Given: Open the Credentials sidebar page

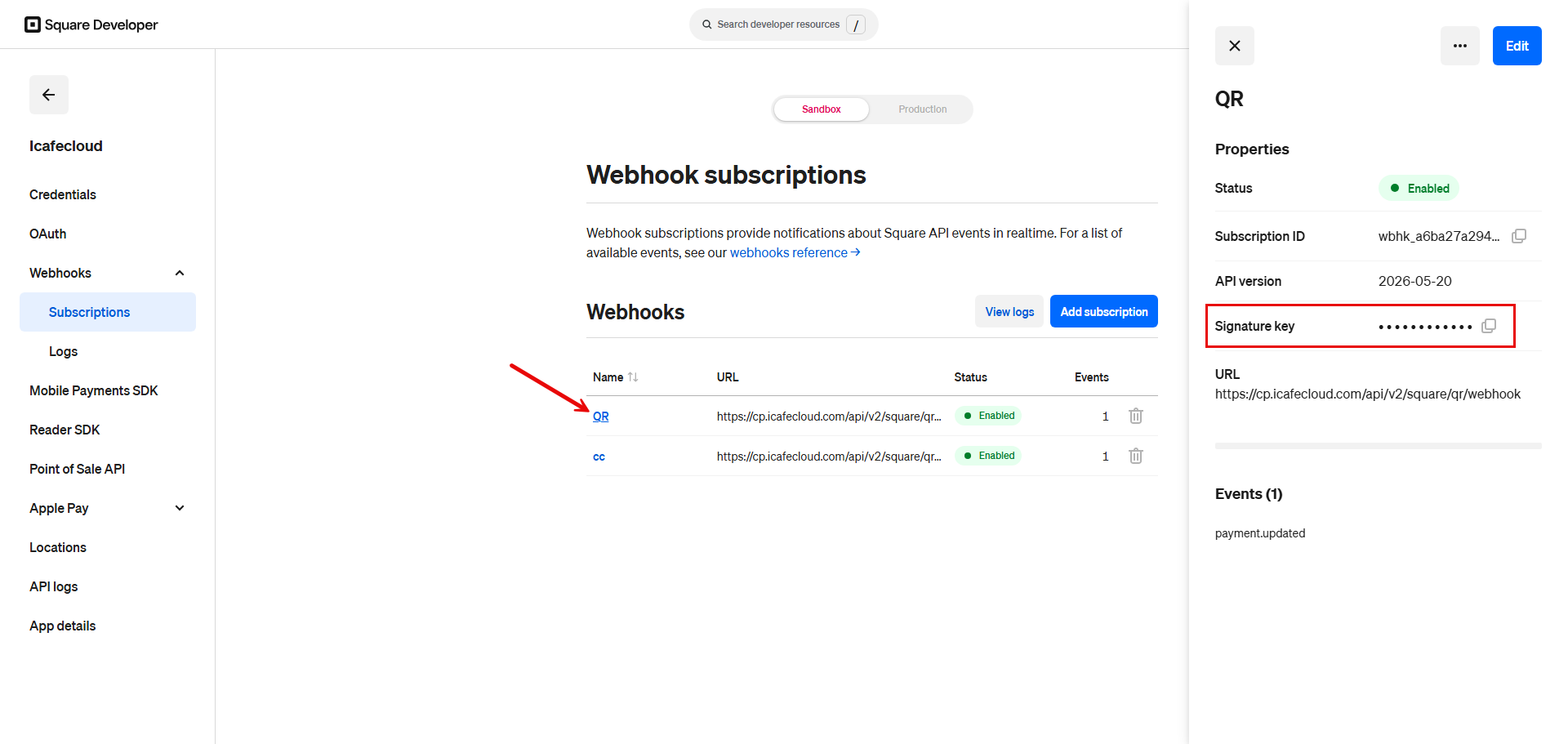Looking at the screenshot, I should pos(63,194).
